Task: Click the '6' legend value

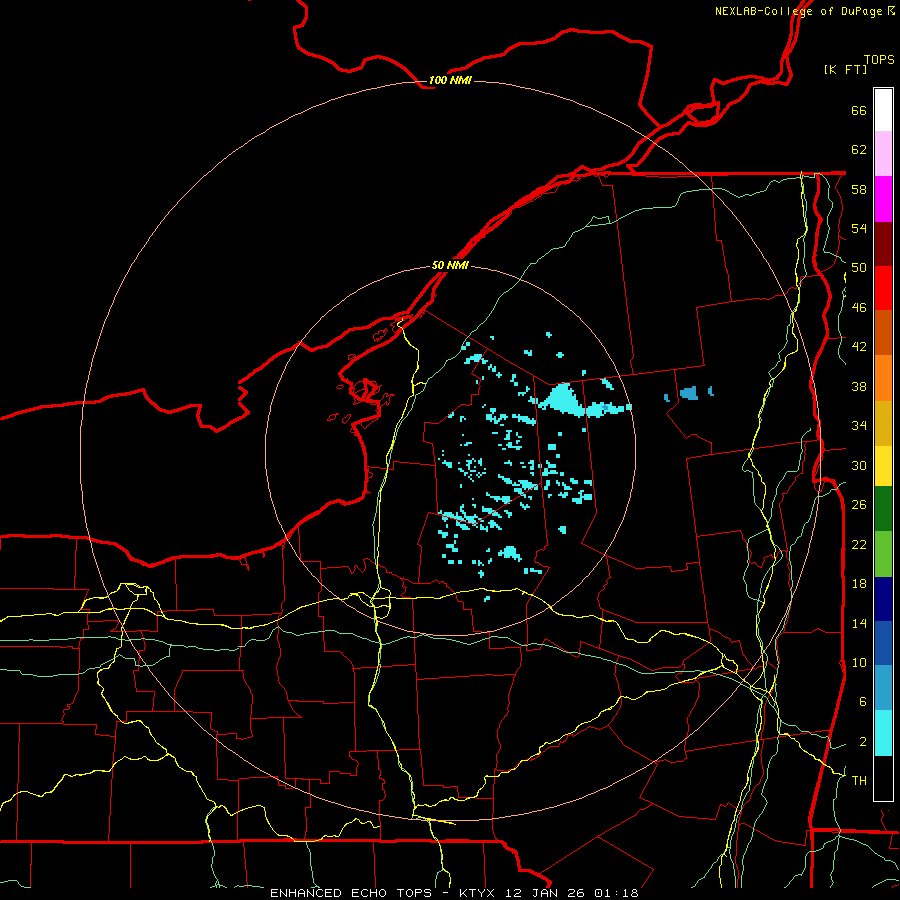Action: [x=862, y=701]
